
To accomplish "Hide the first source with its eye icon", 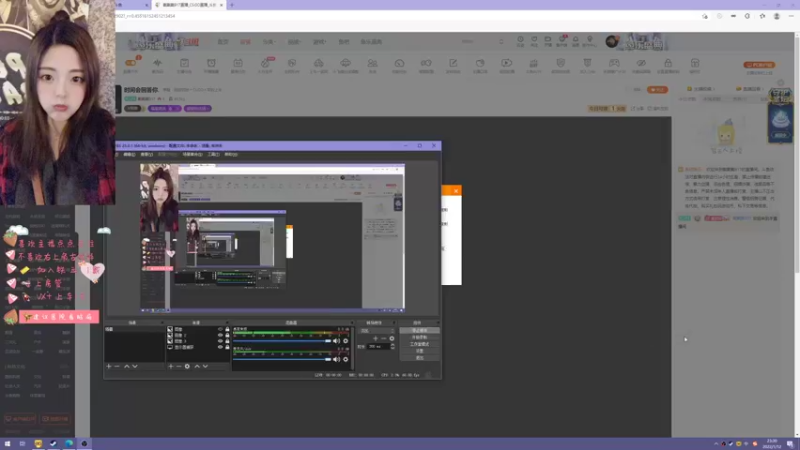I will click(x=220, y=330).
